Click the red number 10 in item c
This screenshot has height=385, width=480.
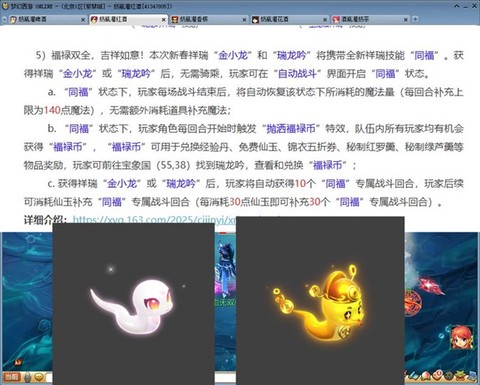[300, 184]
